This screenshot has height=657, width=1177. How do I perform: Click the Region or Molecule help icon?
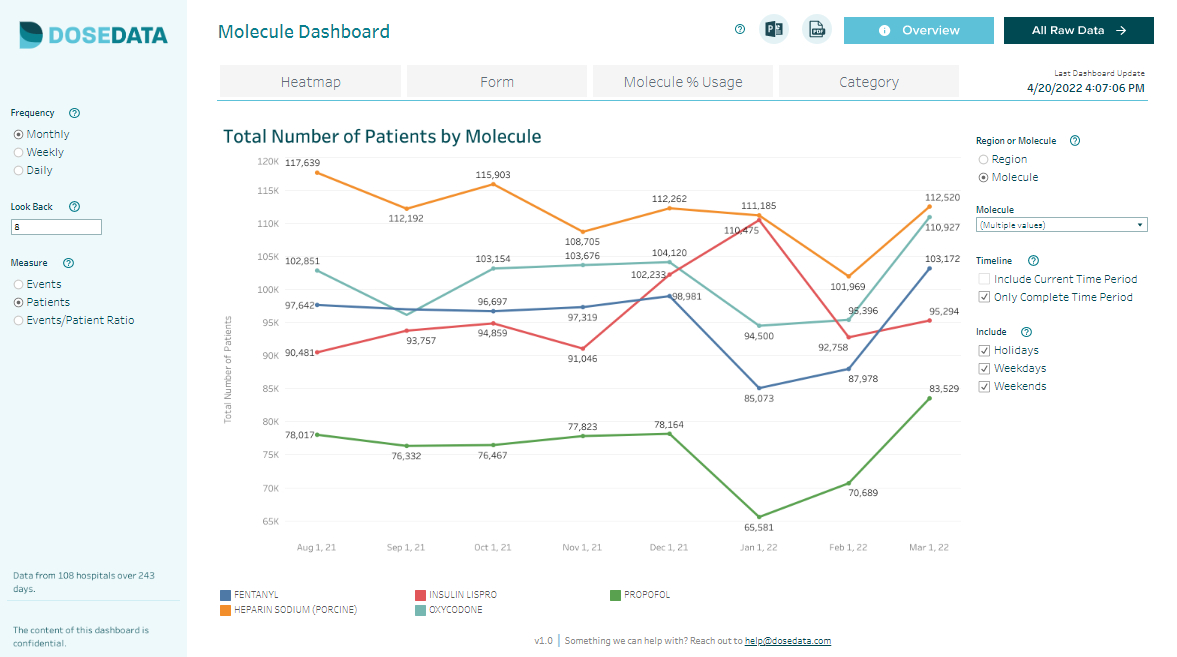pyautogui.click(x=1075, y=141)
